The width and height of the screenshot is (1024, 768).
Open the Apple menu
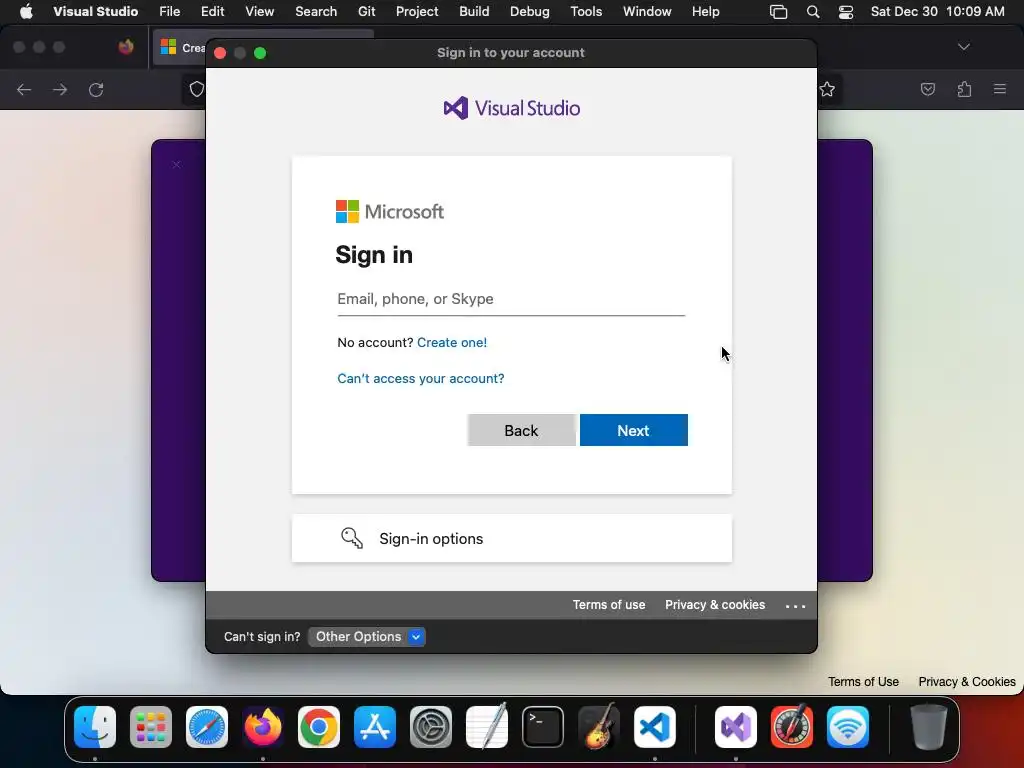pos(26,12)
